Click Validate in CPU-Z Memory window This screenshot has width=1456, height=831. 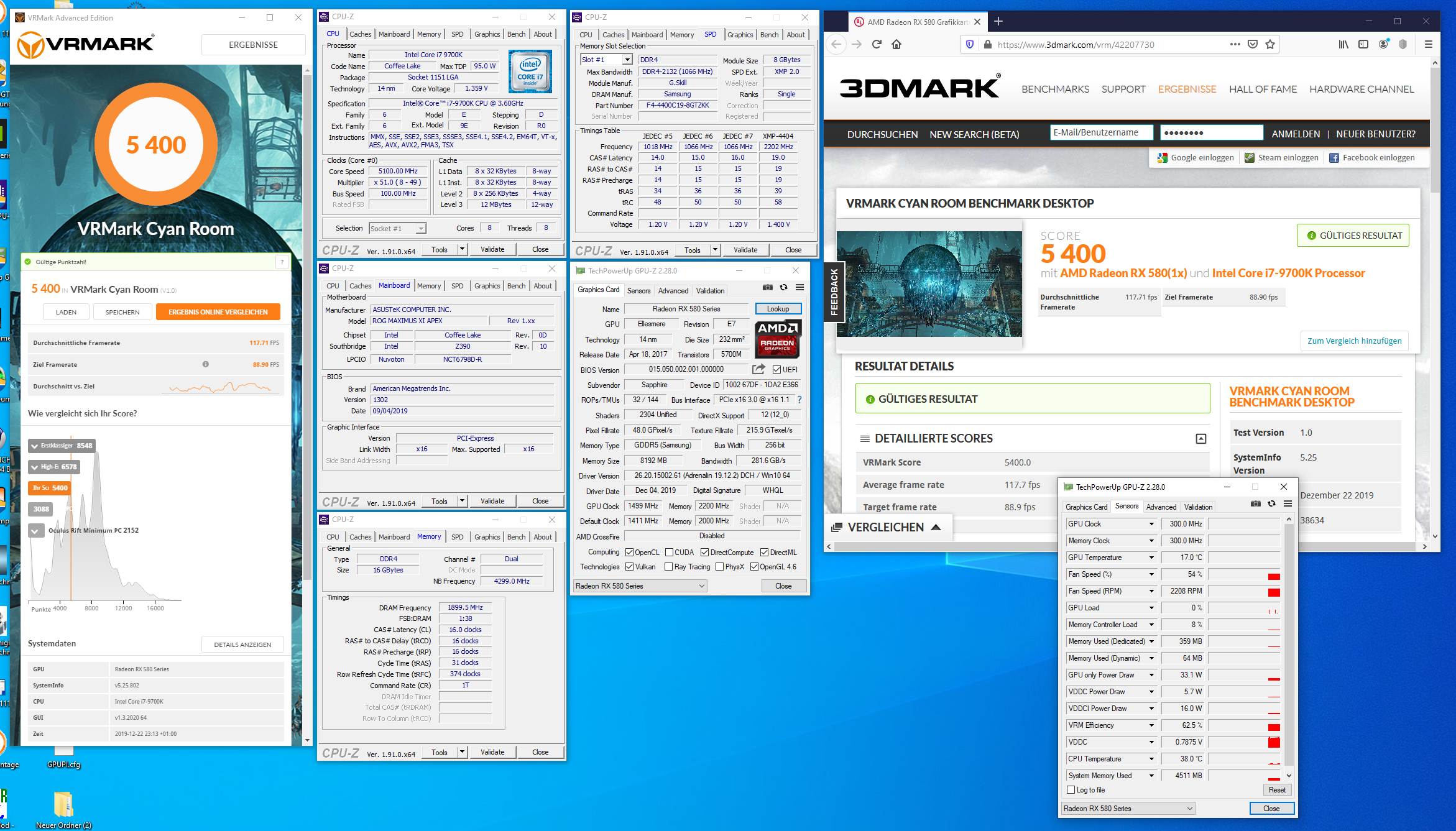pos(492,752)
